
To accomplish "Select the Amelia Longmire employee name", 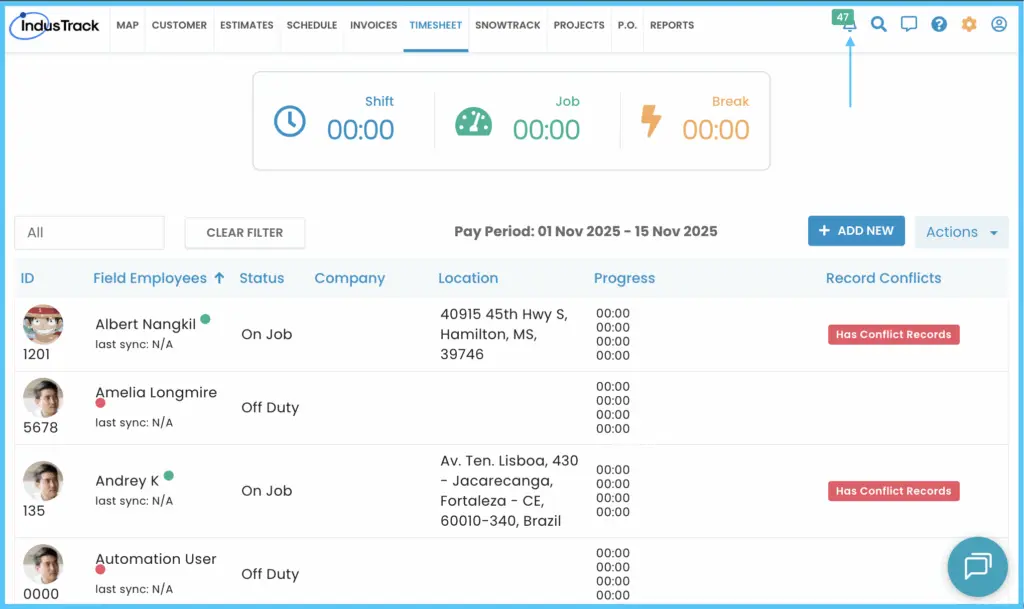I will tap(156, 392).
